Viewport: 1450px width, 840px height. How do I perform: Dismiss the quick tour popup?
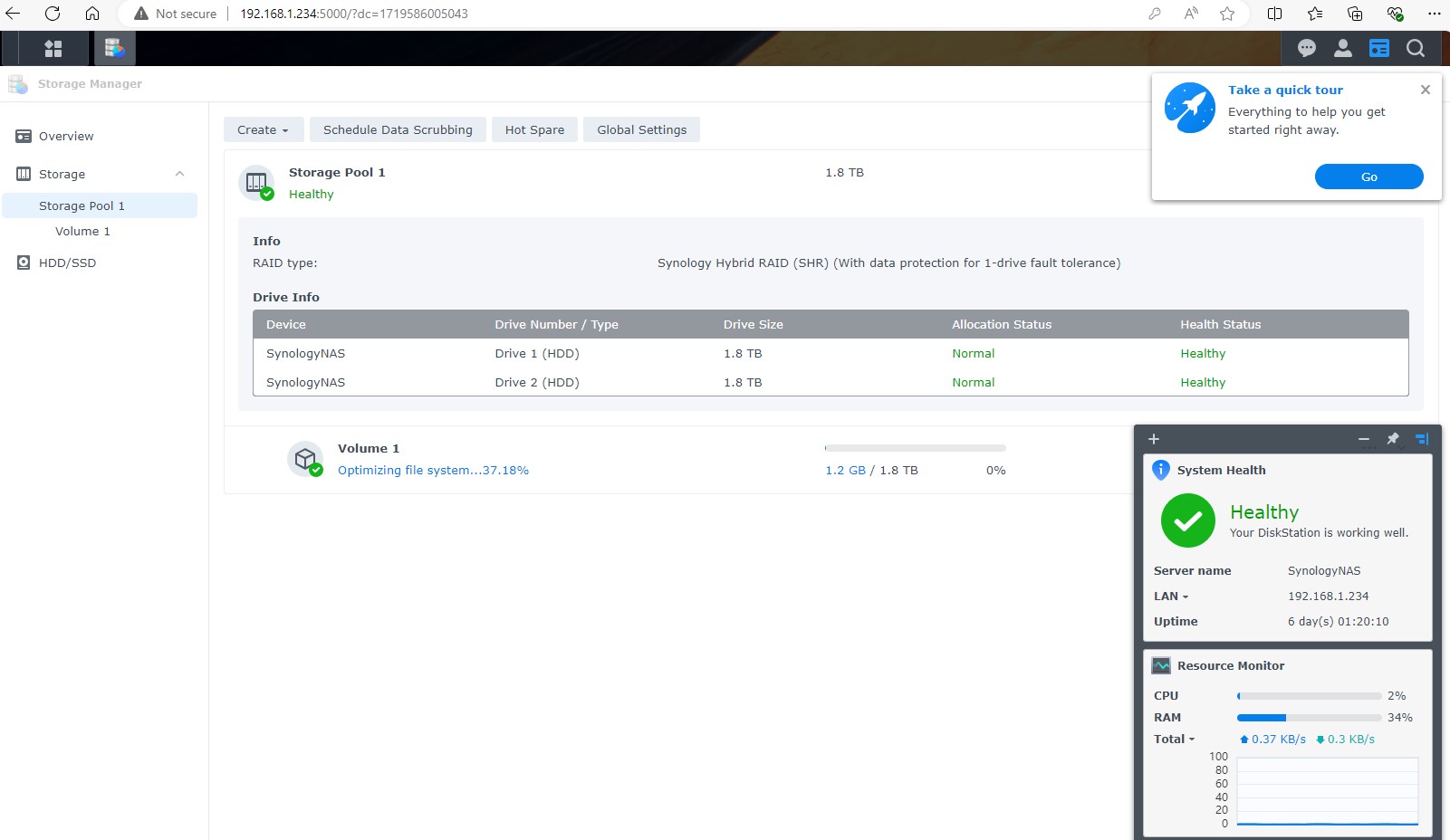(x=1425, y=90)
